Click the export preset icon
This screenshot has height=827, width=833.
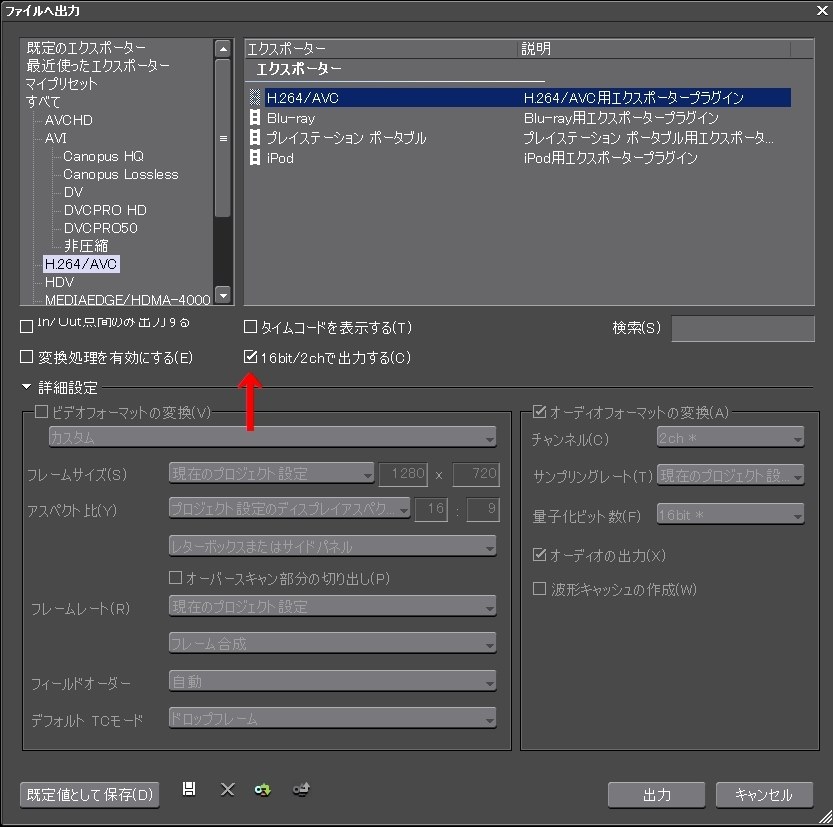tap(301, 790)
